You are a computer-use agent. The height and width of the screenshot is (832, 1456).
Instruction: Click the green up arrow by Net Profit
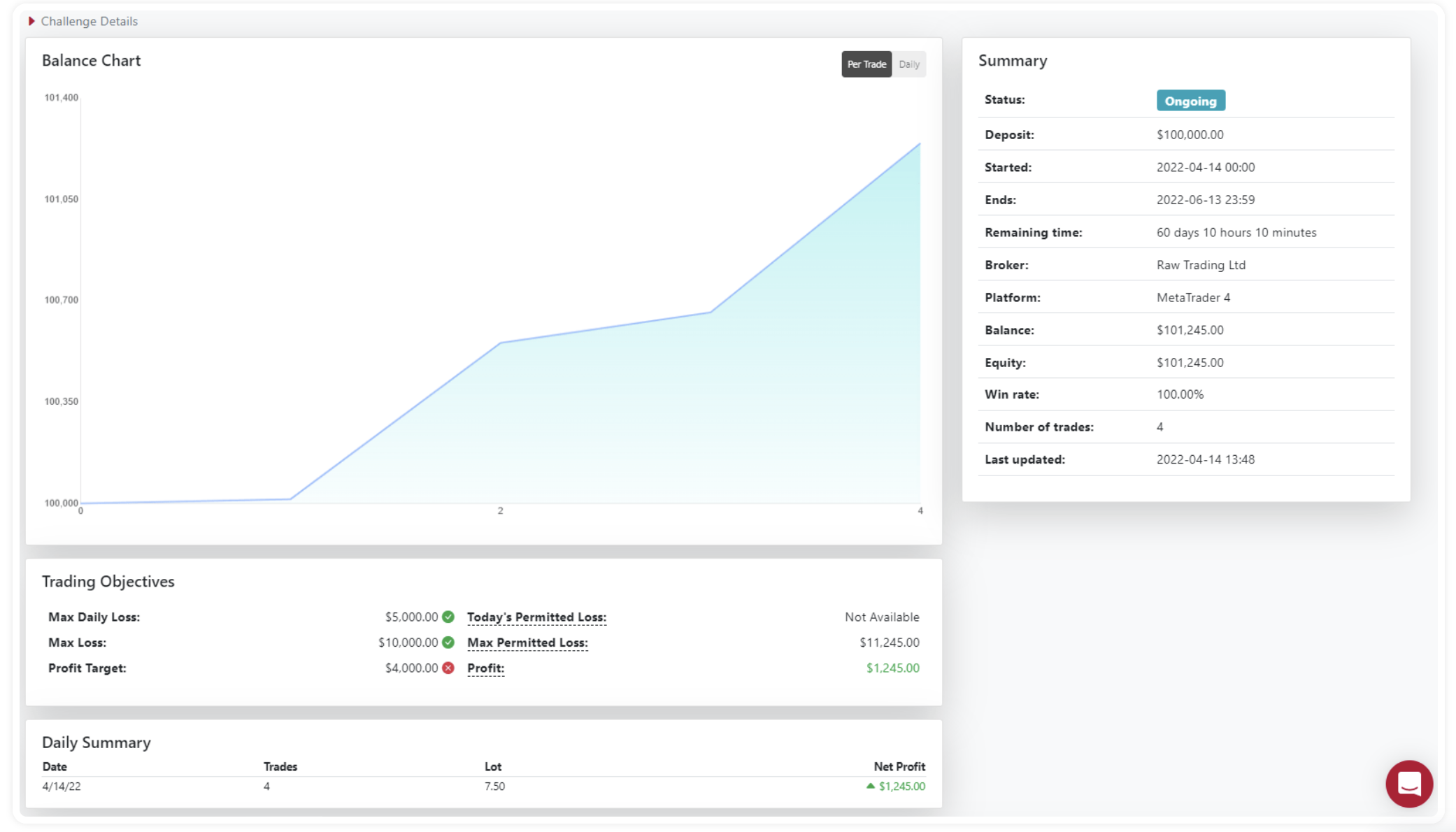(870, 786)
